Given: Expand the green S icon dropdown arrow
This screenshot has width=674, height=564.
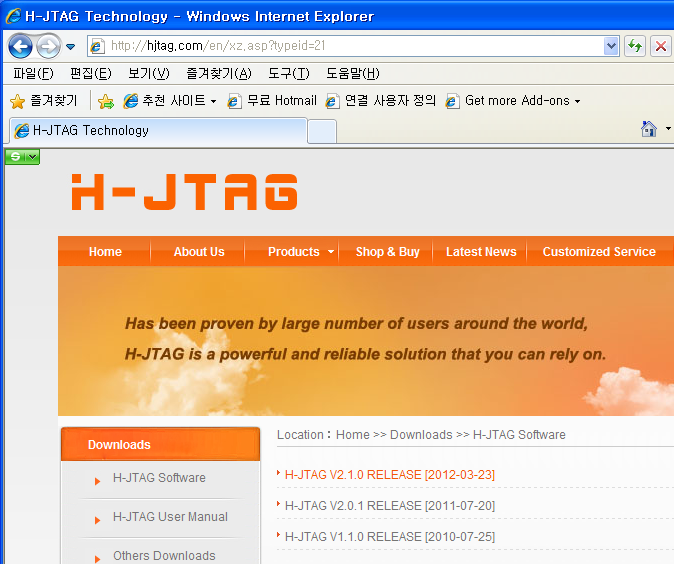Looking at the screenshot, I should point(33,156).
